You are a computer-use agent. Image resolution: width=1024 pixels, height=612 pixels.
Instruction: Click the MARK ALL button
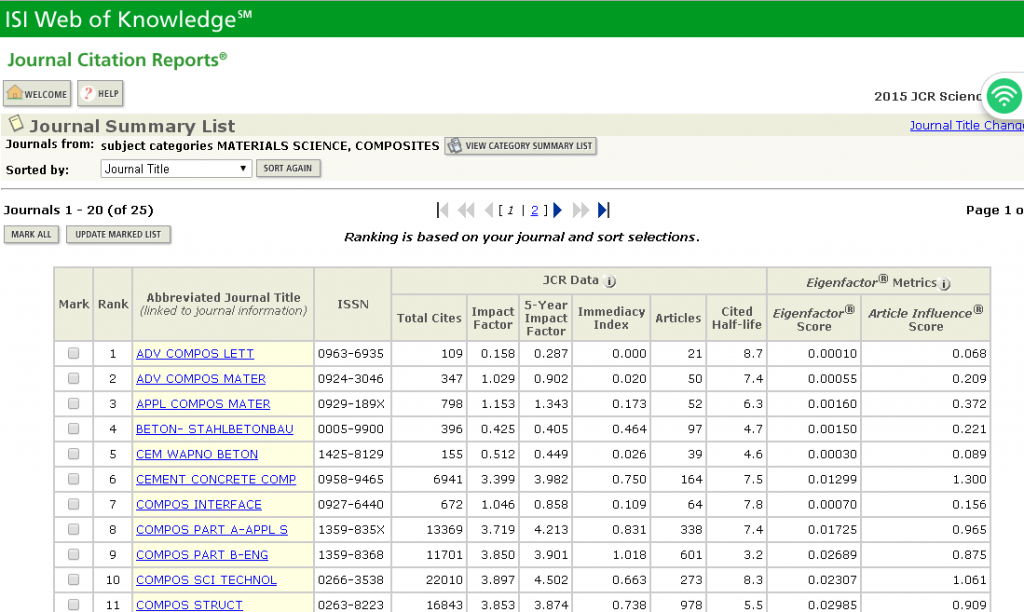(x=31, y=234)
